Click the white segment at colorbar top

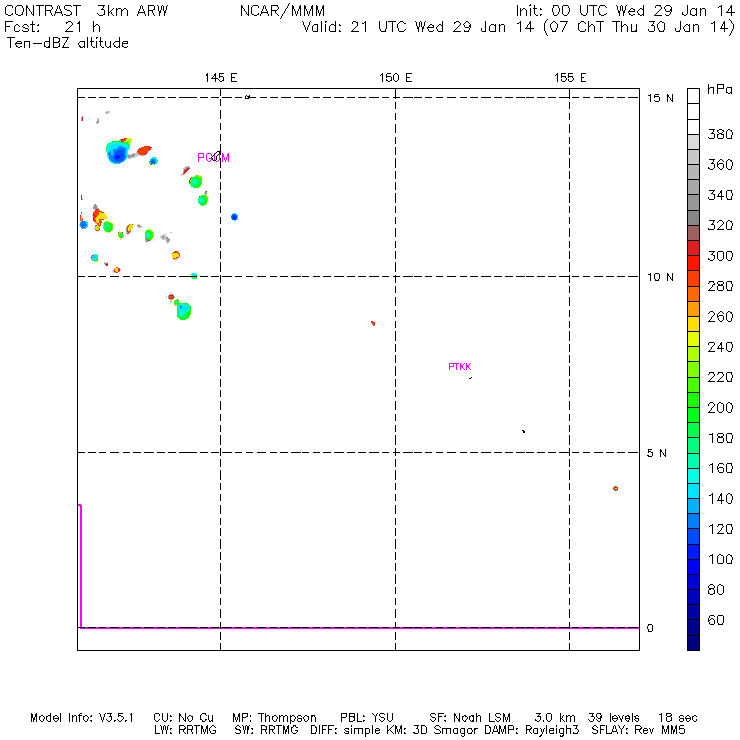click(693, 96)
